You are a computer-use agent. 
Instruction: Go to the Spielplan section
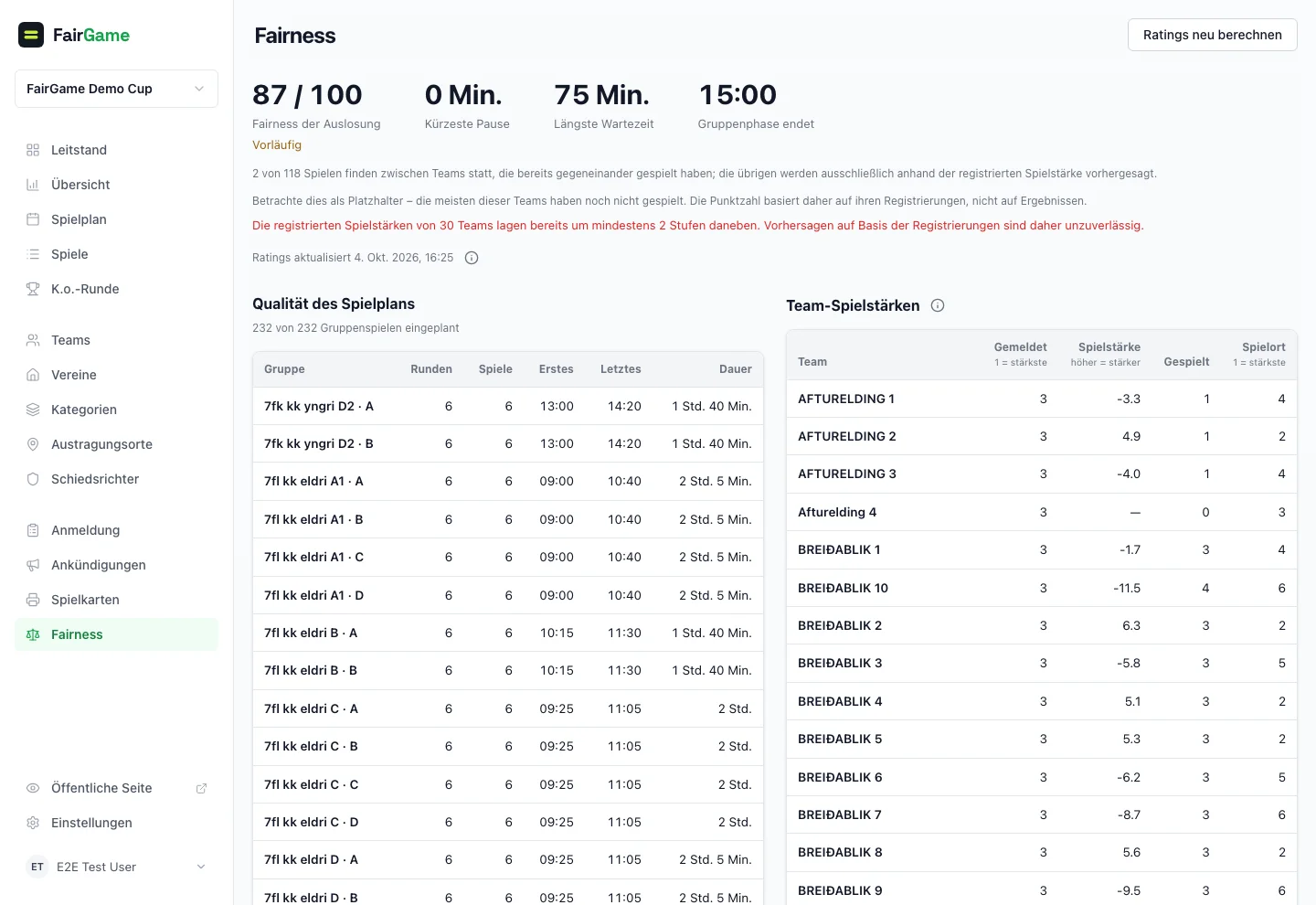point(116,219)
